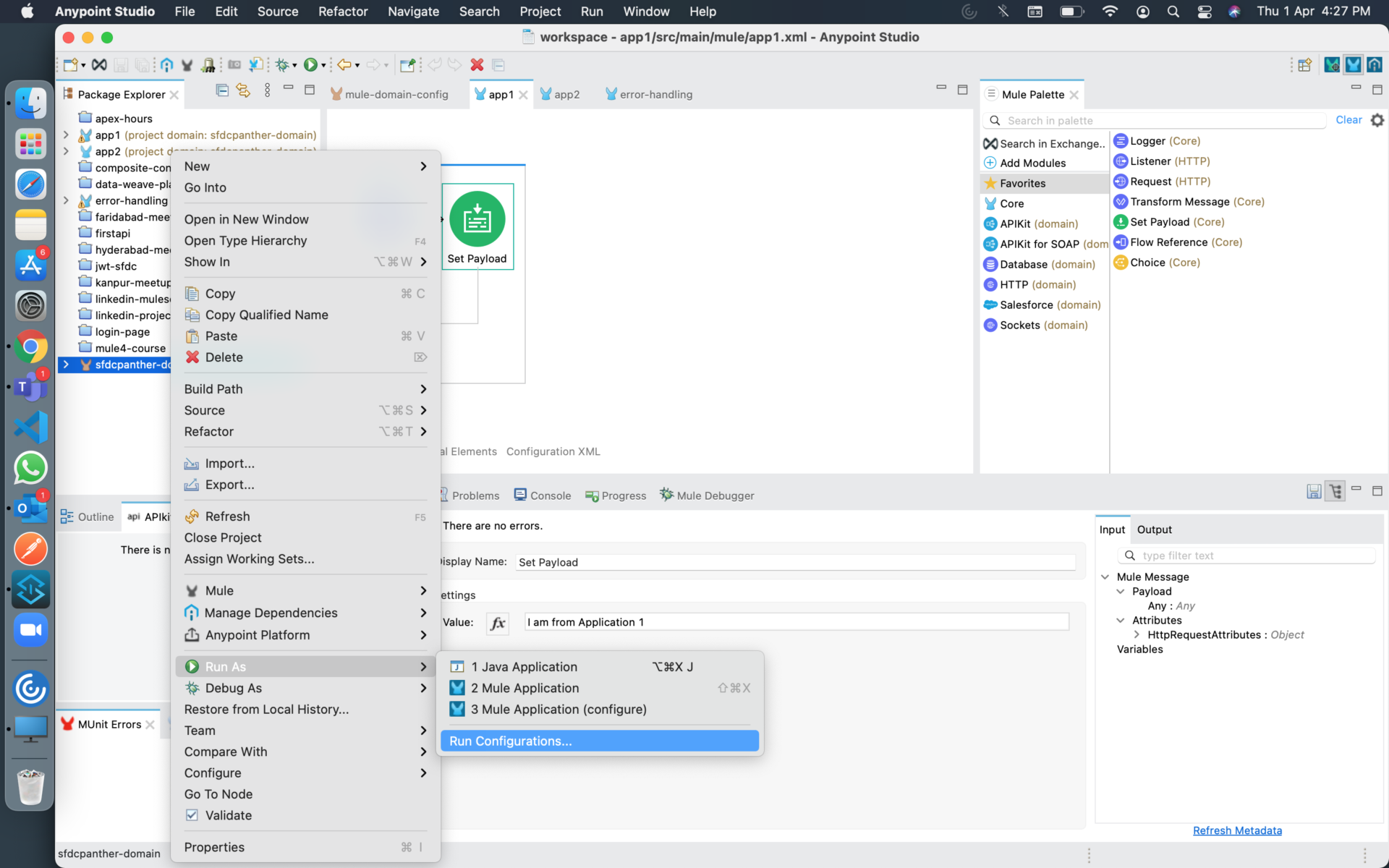Collapse the Mule Message node in Input panel

coord(1105,576)
